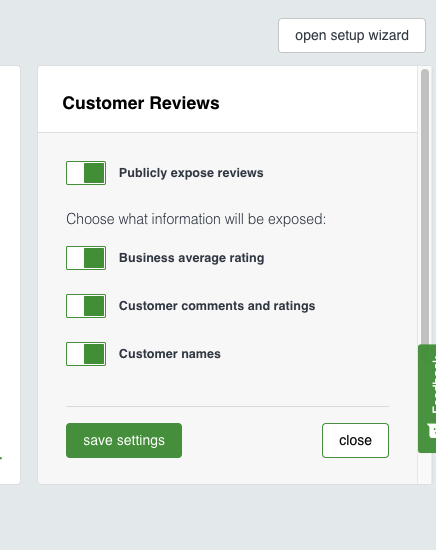Click the Business average rating label

coord(192,258)
